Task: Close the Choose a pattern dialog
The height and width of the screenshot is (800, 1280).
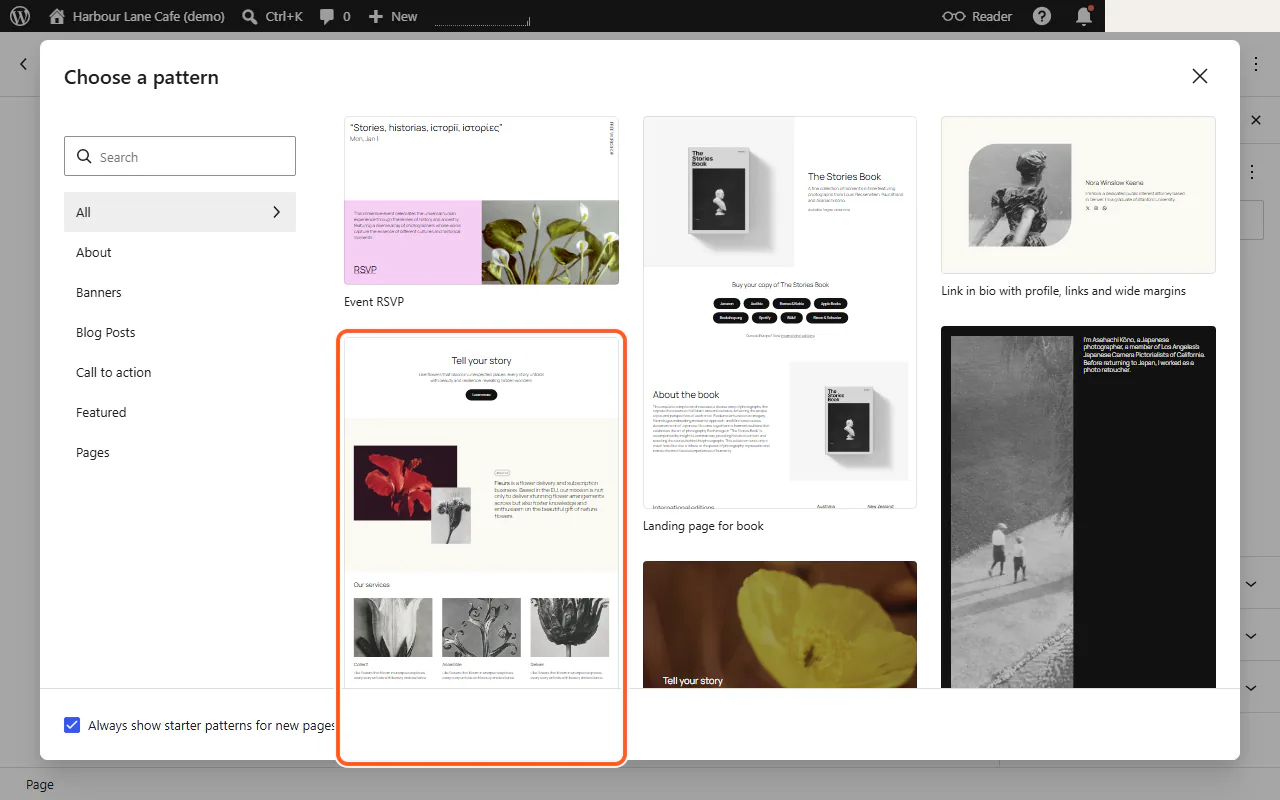Action: point(1200,76)
